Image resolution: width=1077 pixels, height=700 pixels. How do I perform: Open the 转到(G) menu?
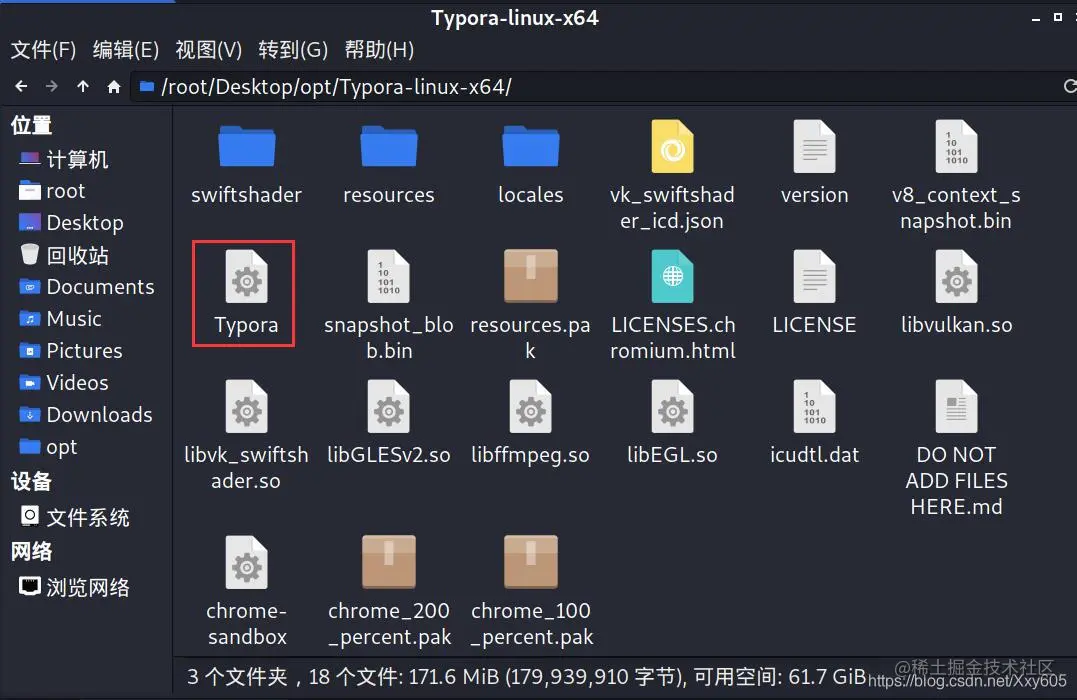click(293, 49)
